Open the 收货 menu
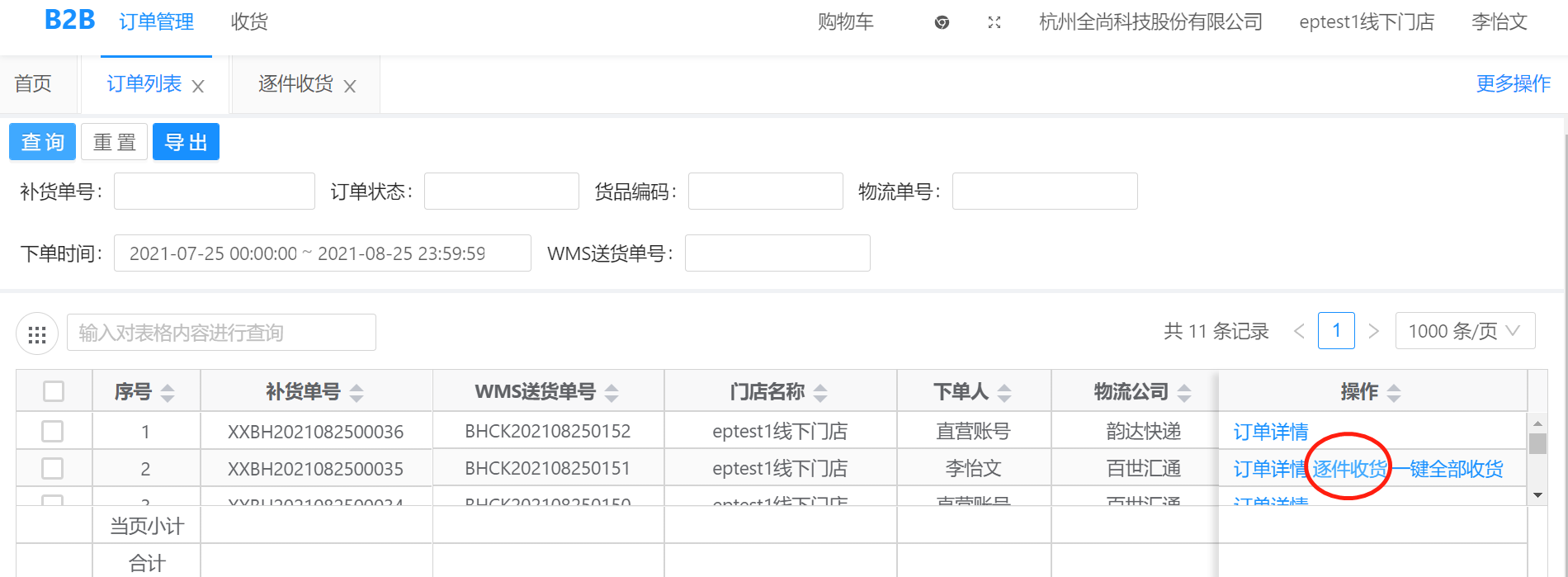1568x577 pixels. click(x=249, y=22)
